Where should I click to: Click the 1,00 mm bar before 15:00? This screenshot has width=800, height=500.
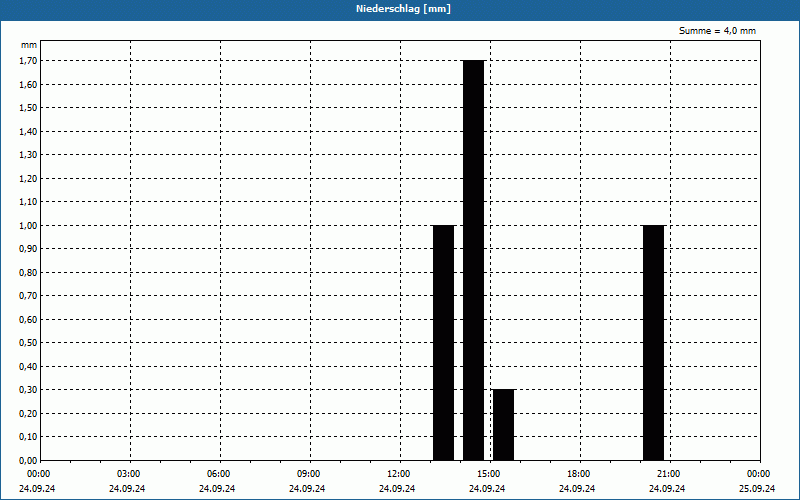[443, 342]
